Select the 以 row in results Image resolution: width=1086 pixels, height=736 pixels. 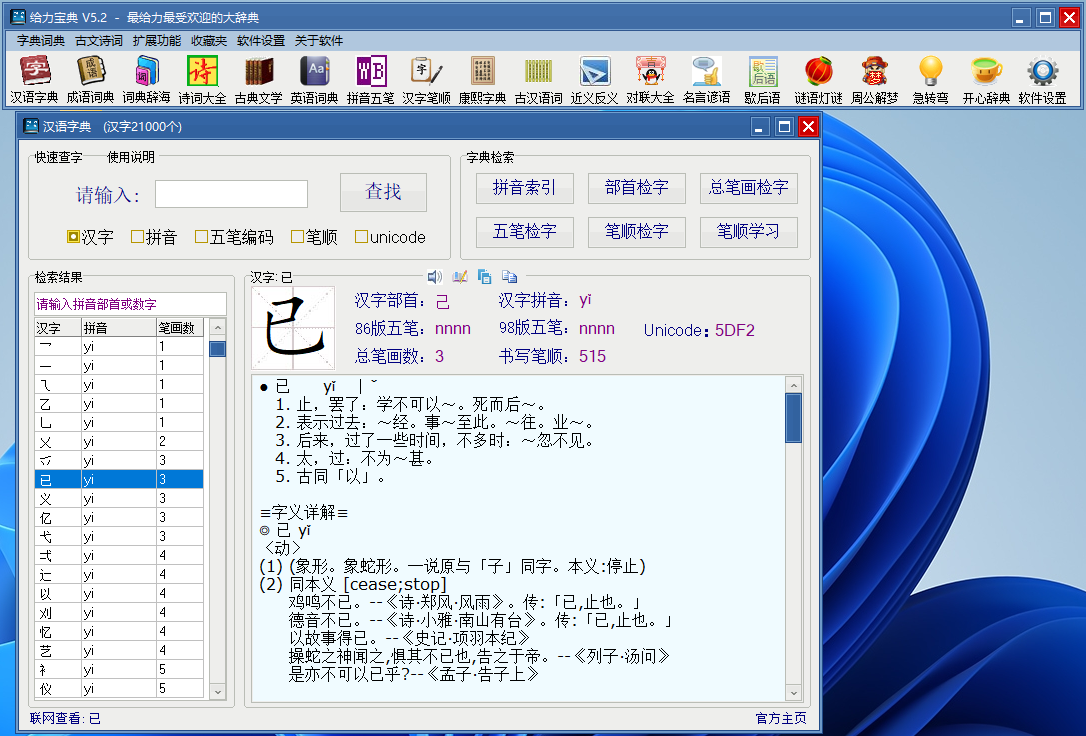click(119, 593)
